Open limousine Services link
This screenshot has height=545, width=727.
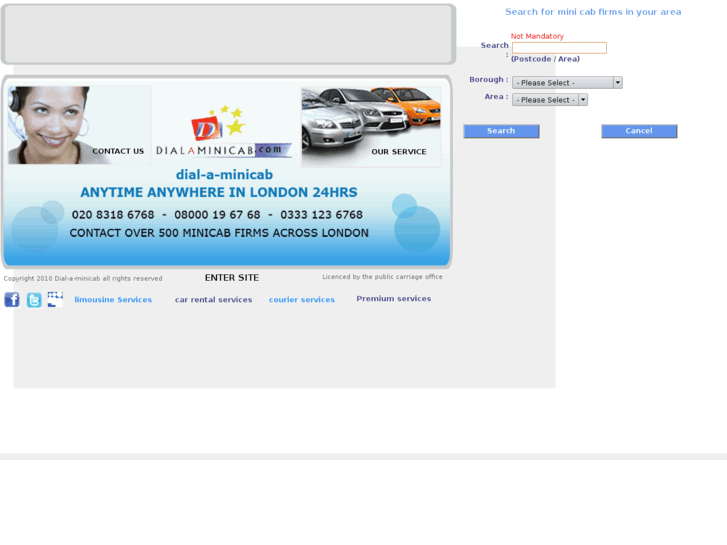113,300
